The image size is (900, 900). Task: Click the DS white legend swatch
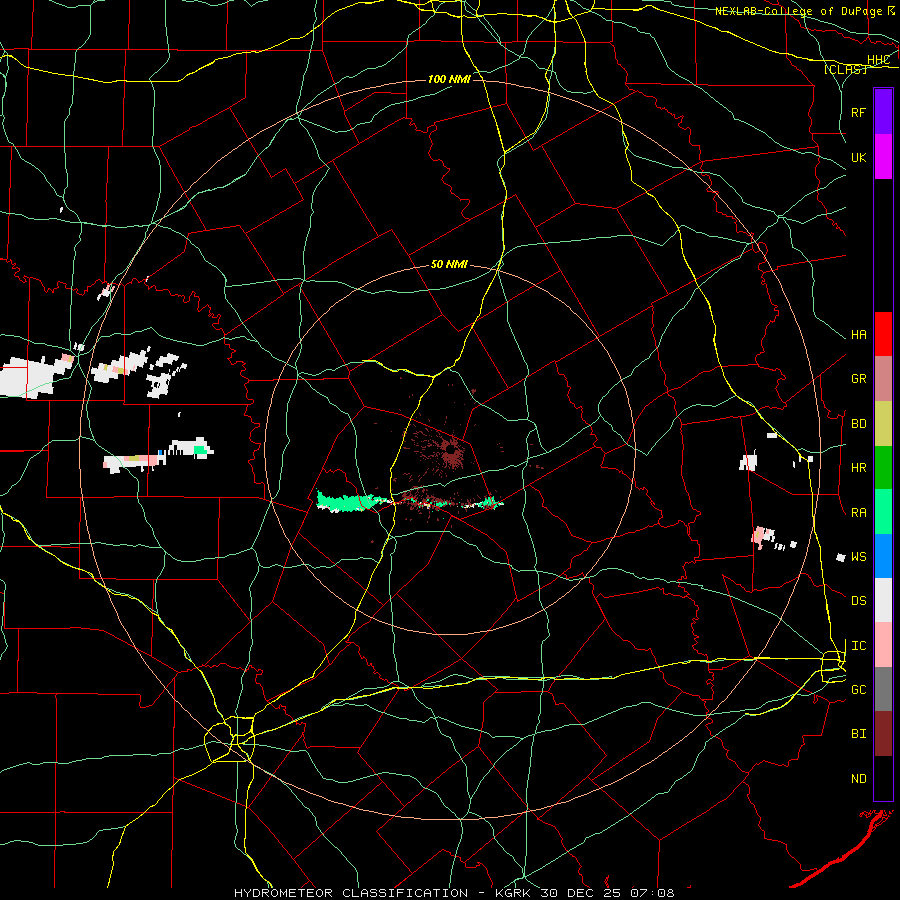(x=883, y=600)
